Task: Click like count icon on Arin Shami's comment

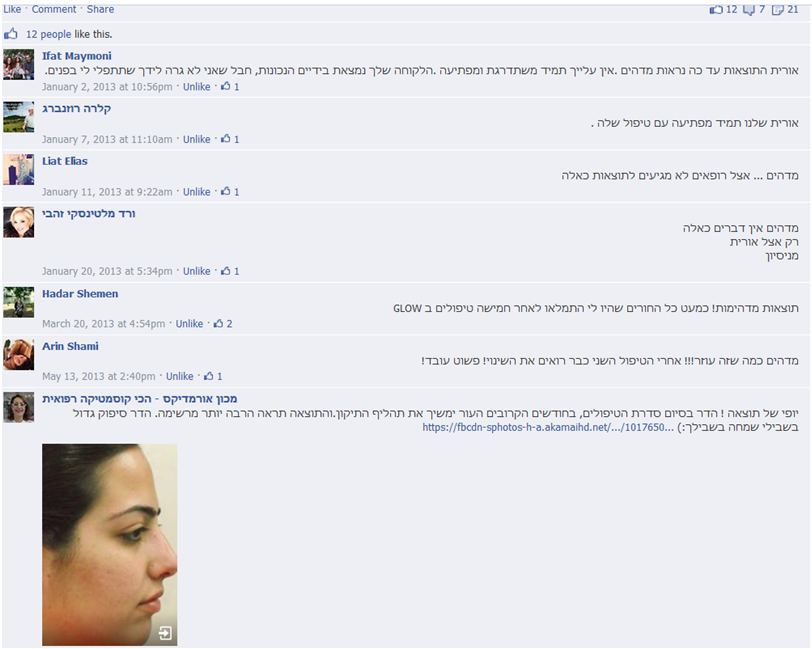Action: click(x=209, y=376)
